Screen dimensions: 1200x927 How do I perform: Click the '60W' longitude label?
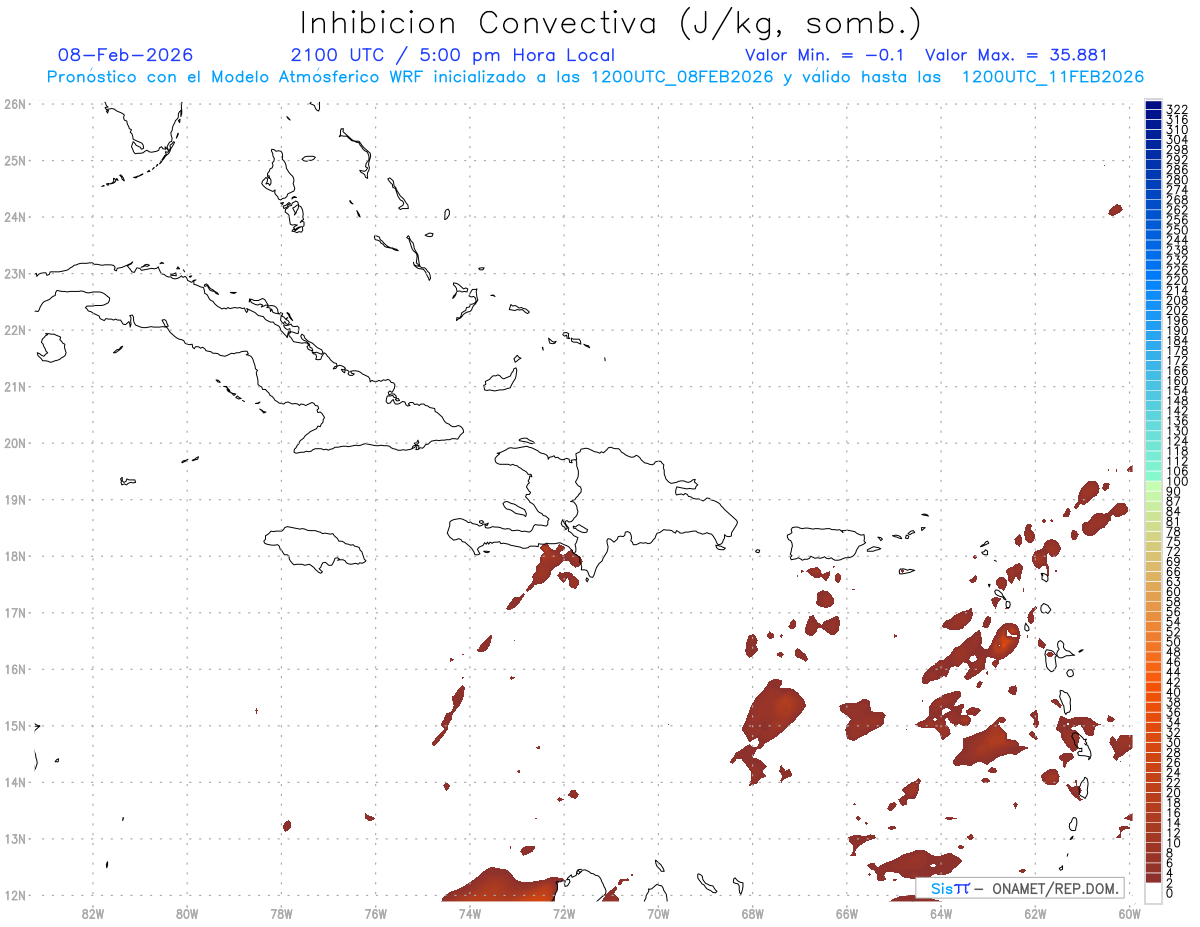point(1130,913)
